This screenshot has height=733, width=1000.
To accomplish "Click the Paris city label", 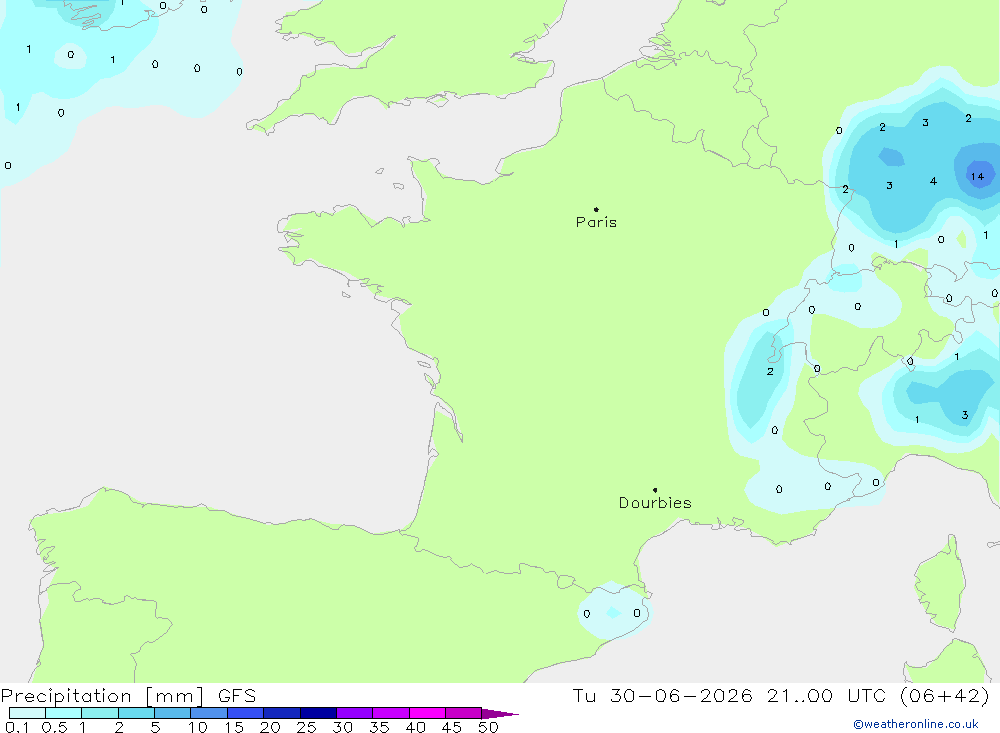I will click(x=596, y=222).
